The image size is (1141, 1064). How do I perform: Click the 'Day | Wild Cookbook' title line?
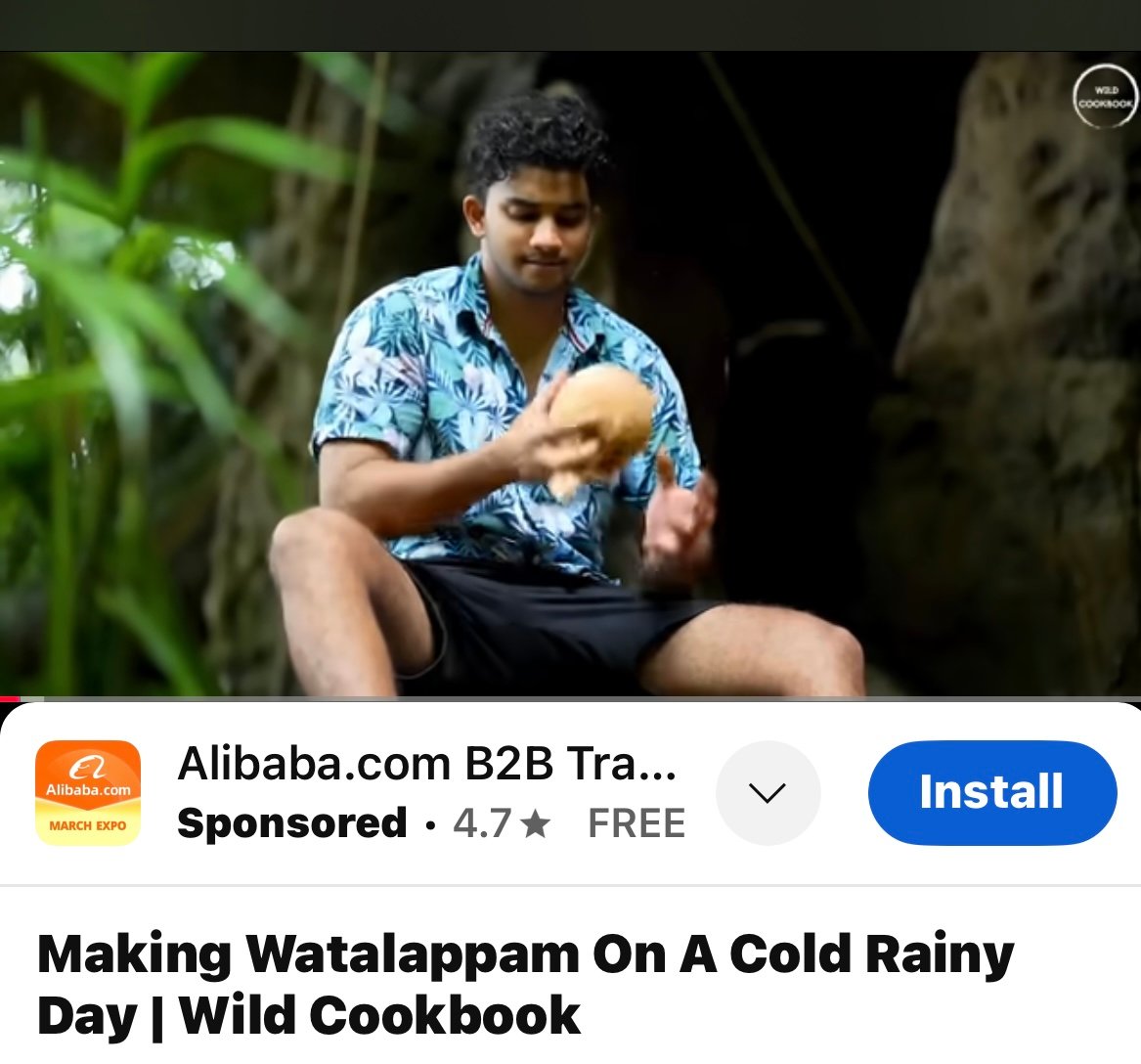pyautogui.click(x=309, y=1015)
